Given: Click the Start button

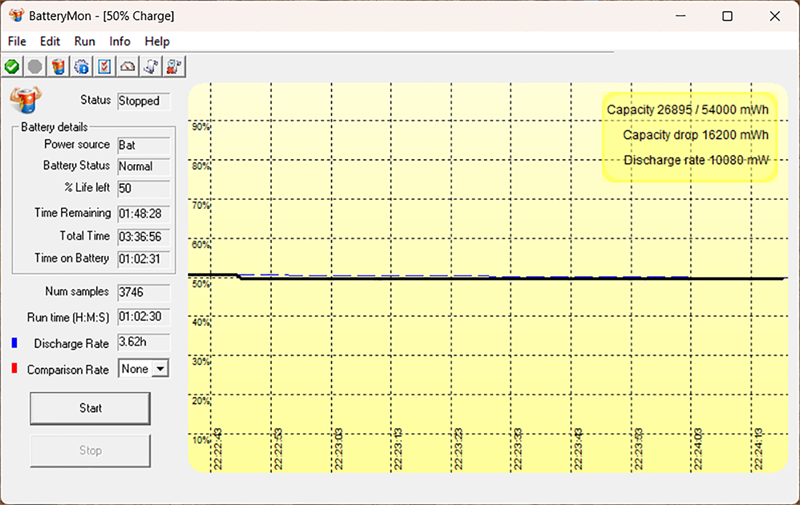Looking at the screenshot, I should point(90,408).
